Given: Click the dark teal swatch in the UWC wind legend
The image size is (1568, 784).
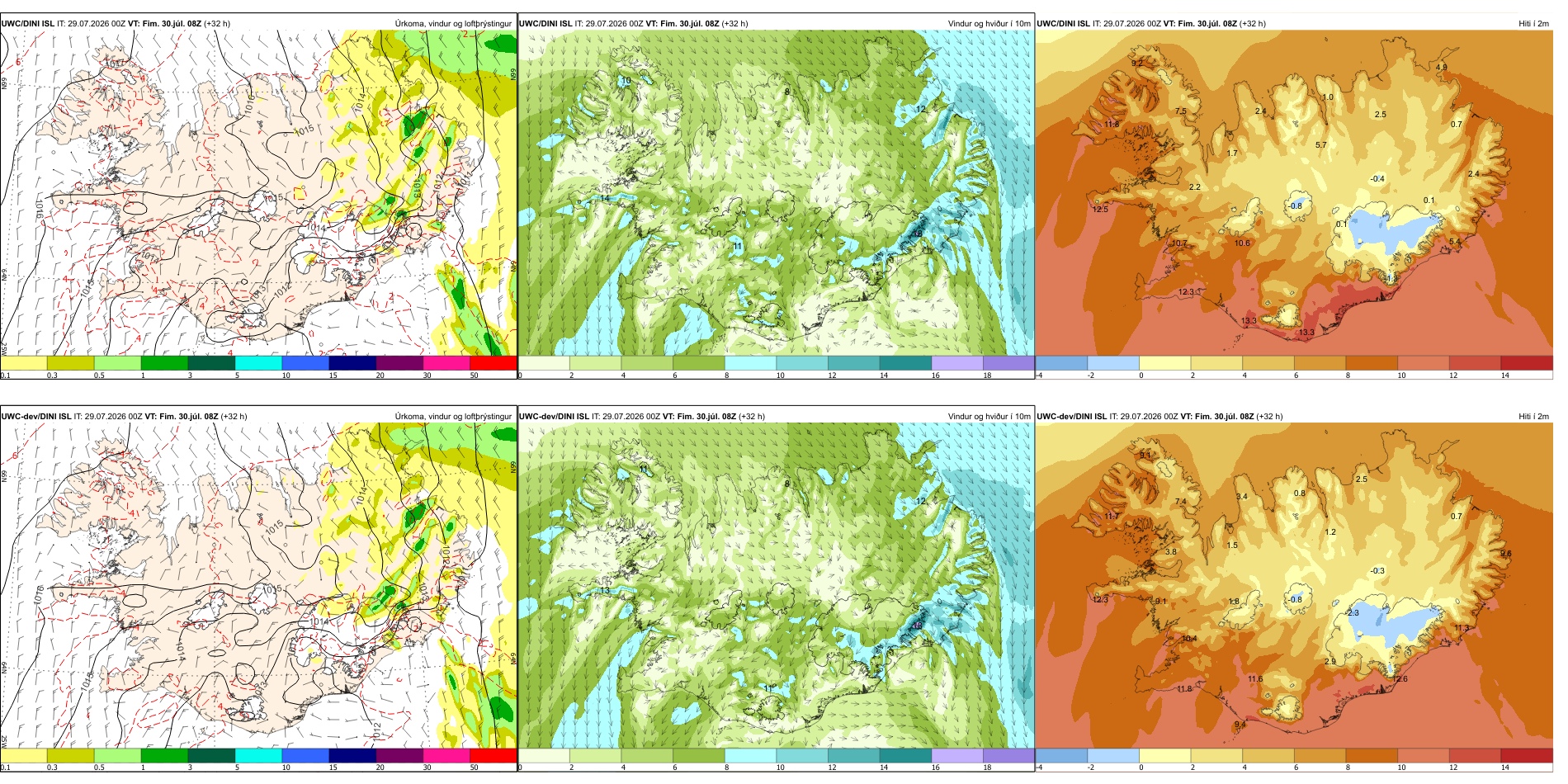Looking at the screenshot, I should [905, 362].
